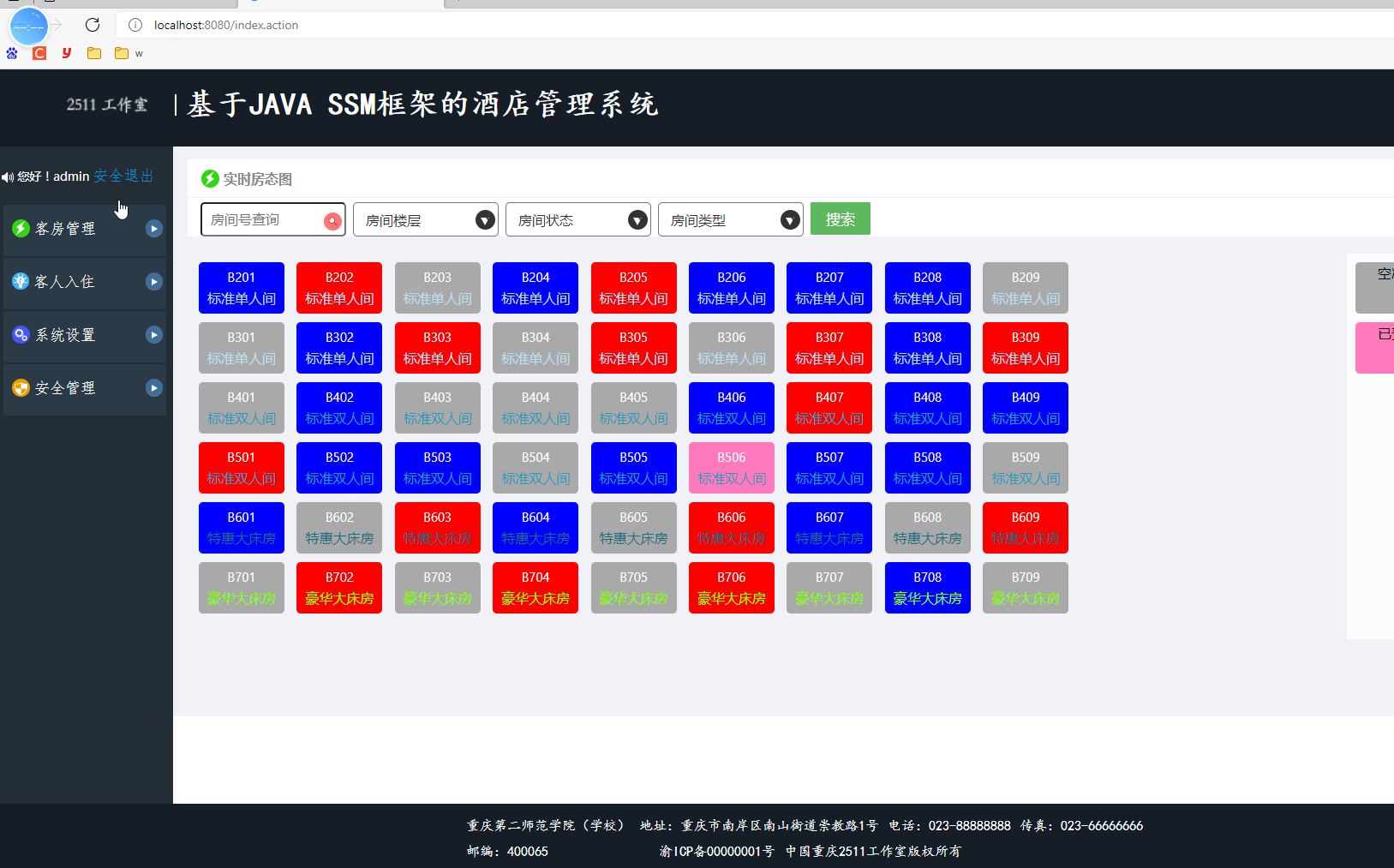Select room B304 gray tile
This screenshot has width=1394, height=868.
[x=535, y=348]
